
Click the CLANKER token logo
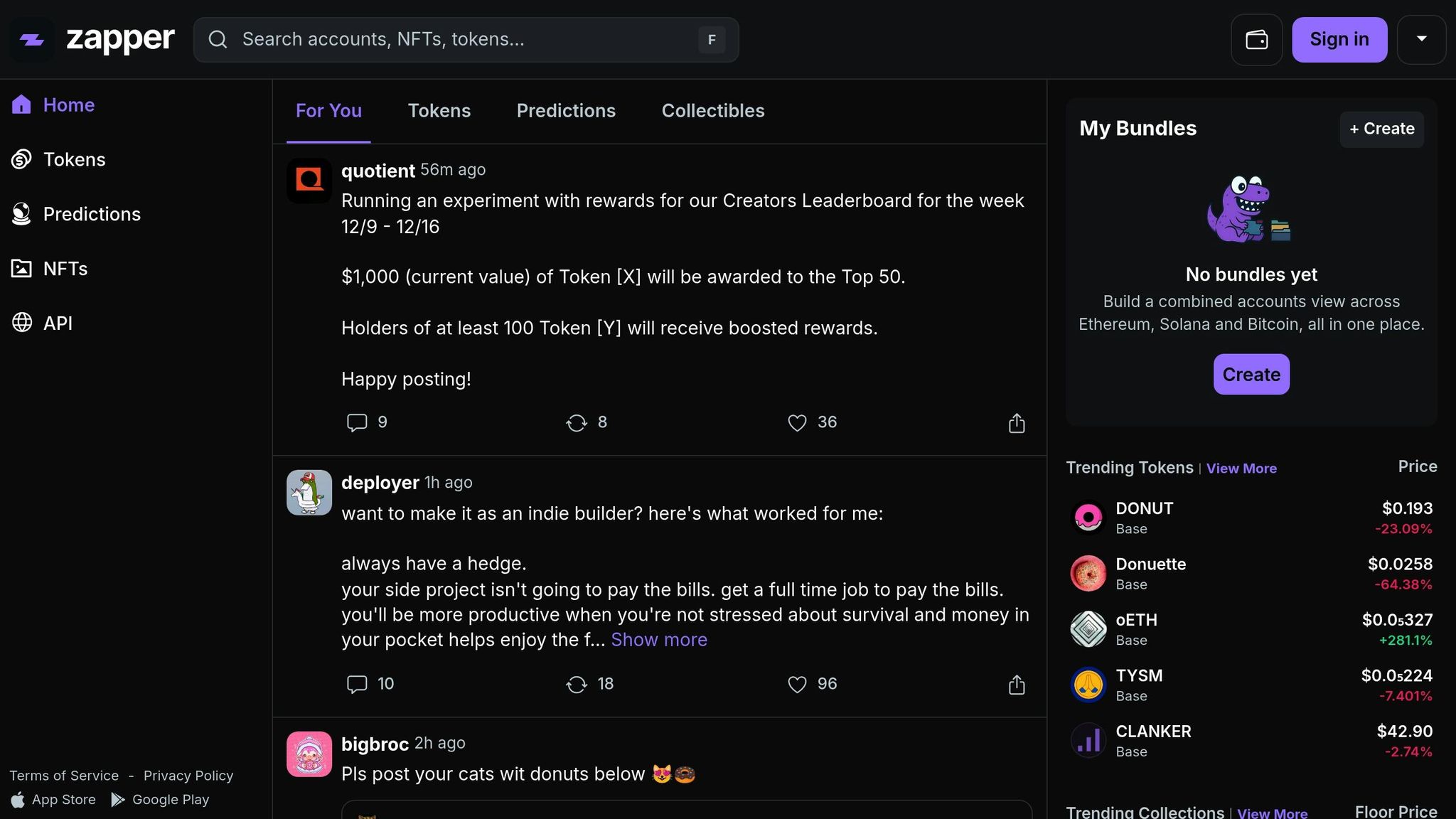pyautogui.click(x=1088, y=740)
